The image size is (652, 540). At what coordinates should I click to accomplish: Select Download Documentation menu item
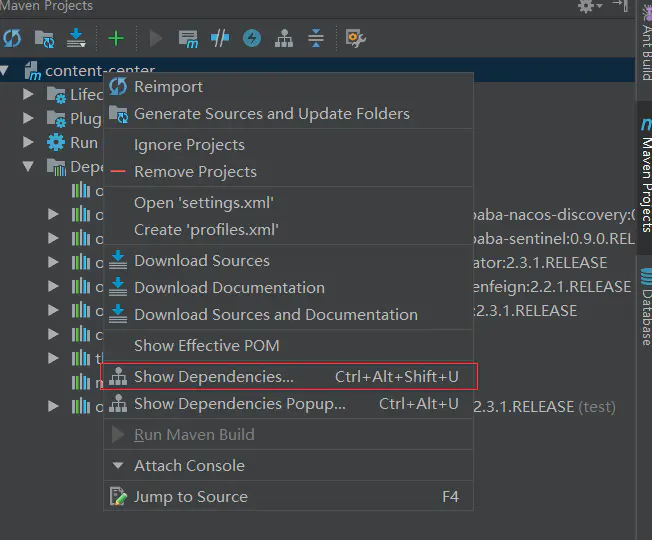[x=288, y=288]
